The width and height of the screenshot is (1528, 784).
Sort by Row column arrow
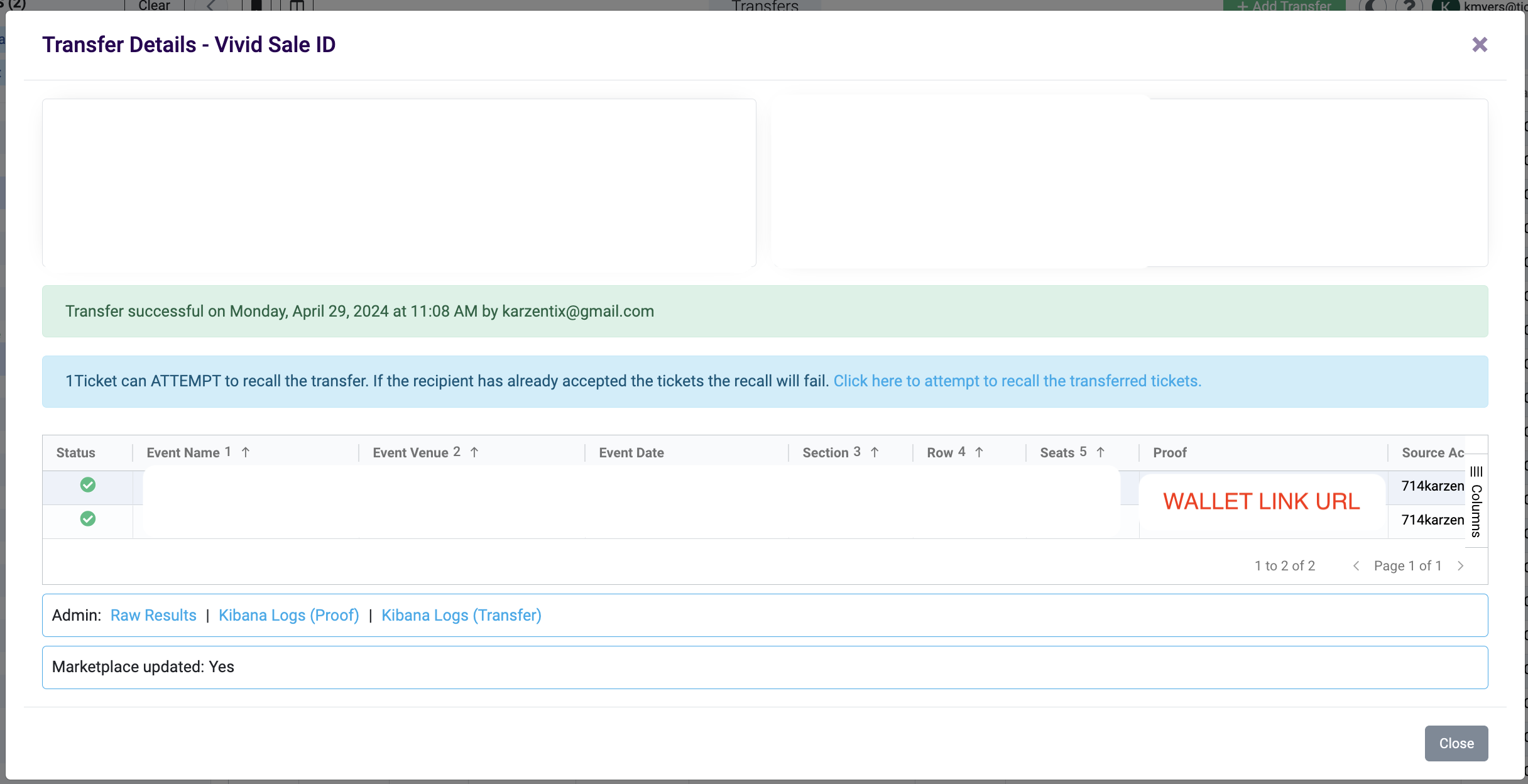pyautogui.click(x=979, y=452)
